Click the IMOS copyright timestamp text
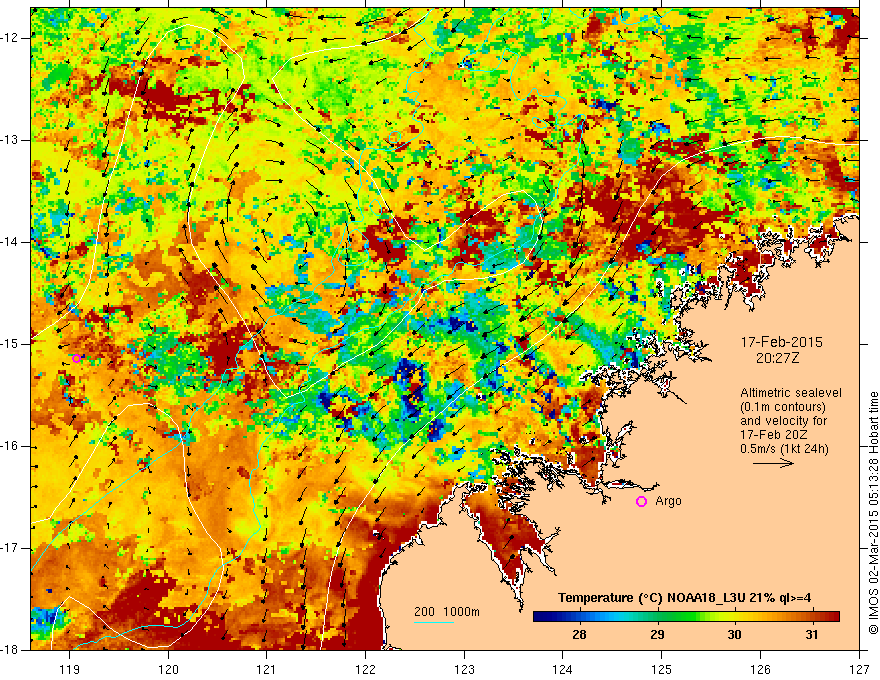Screen dimensions: 880x680 pyautogui.click(x=873, y=513)
